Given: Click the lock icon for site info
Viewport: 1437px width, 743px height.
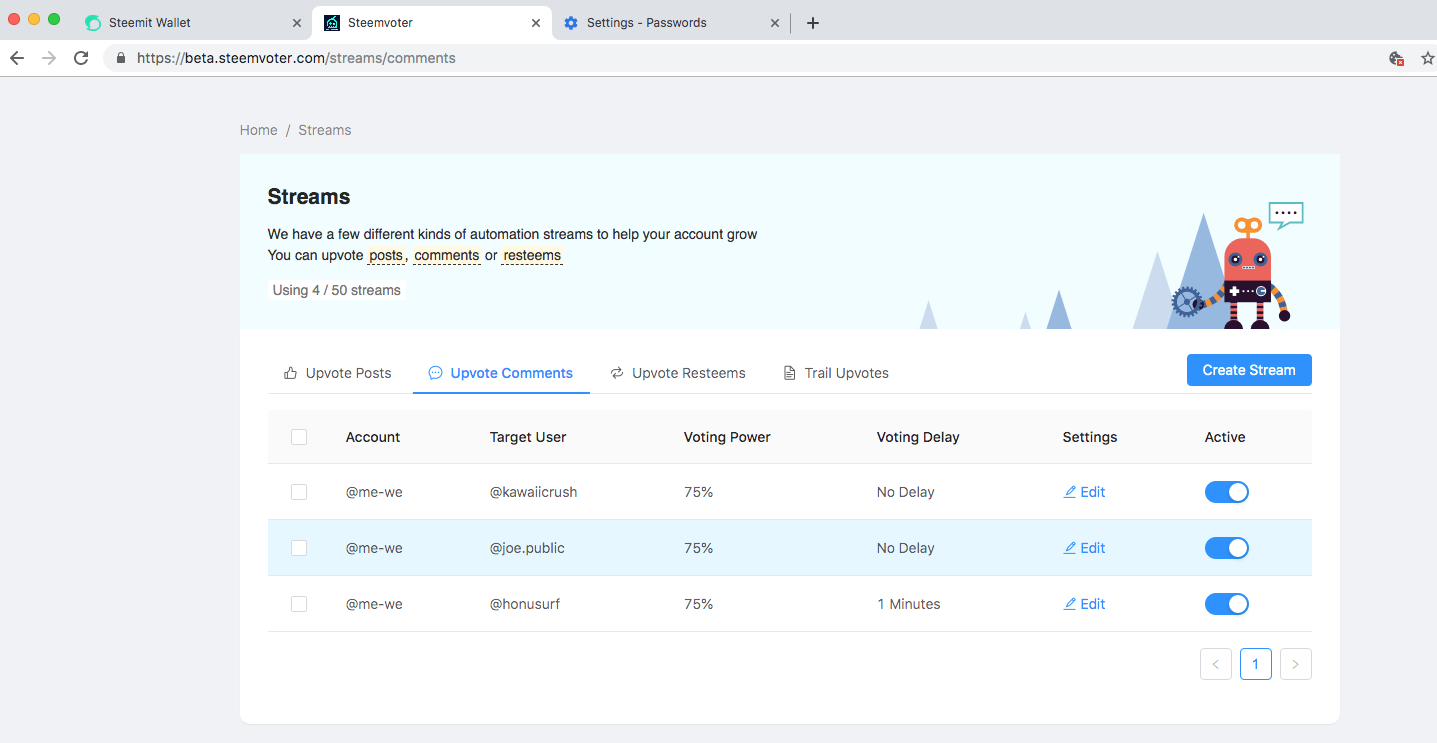Looking at the screenshot, I should [x=121, y=58].
